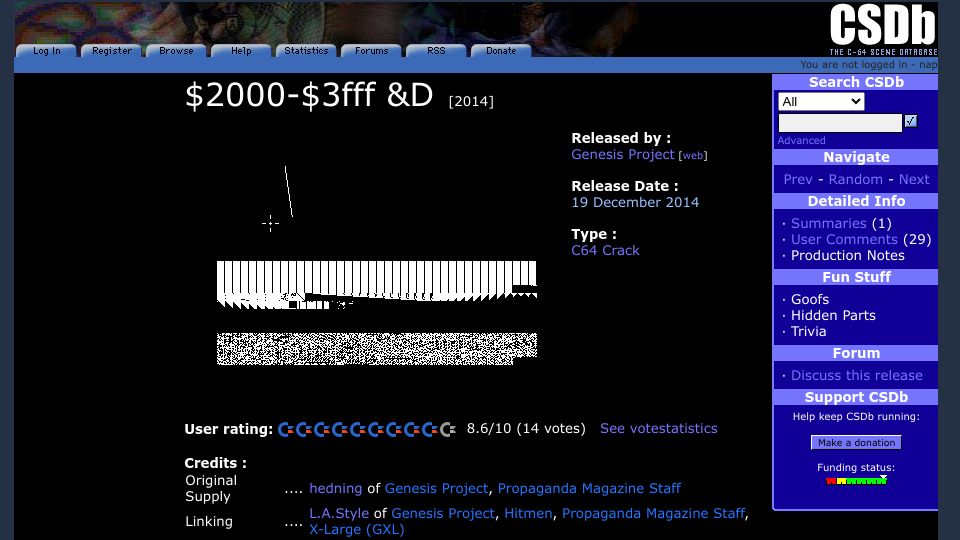Viewport: 960px width, 540px height.
Task: Open the Donate tab
Action: [501, 51]
